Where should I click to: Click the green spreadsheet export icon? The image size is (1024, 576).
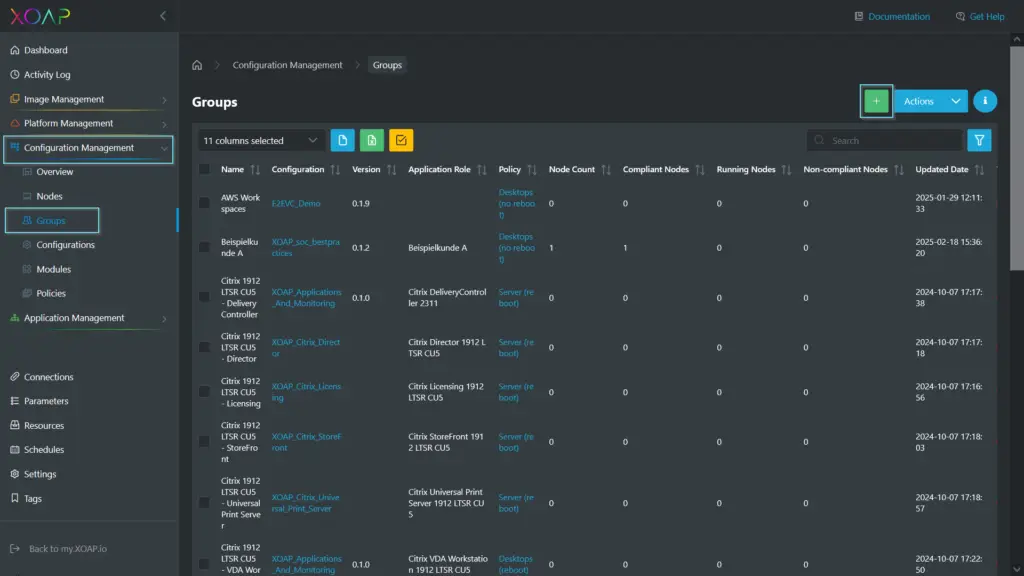click(371, 140)
